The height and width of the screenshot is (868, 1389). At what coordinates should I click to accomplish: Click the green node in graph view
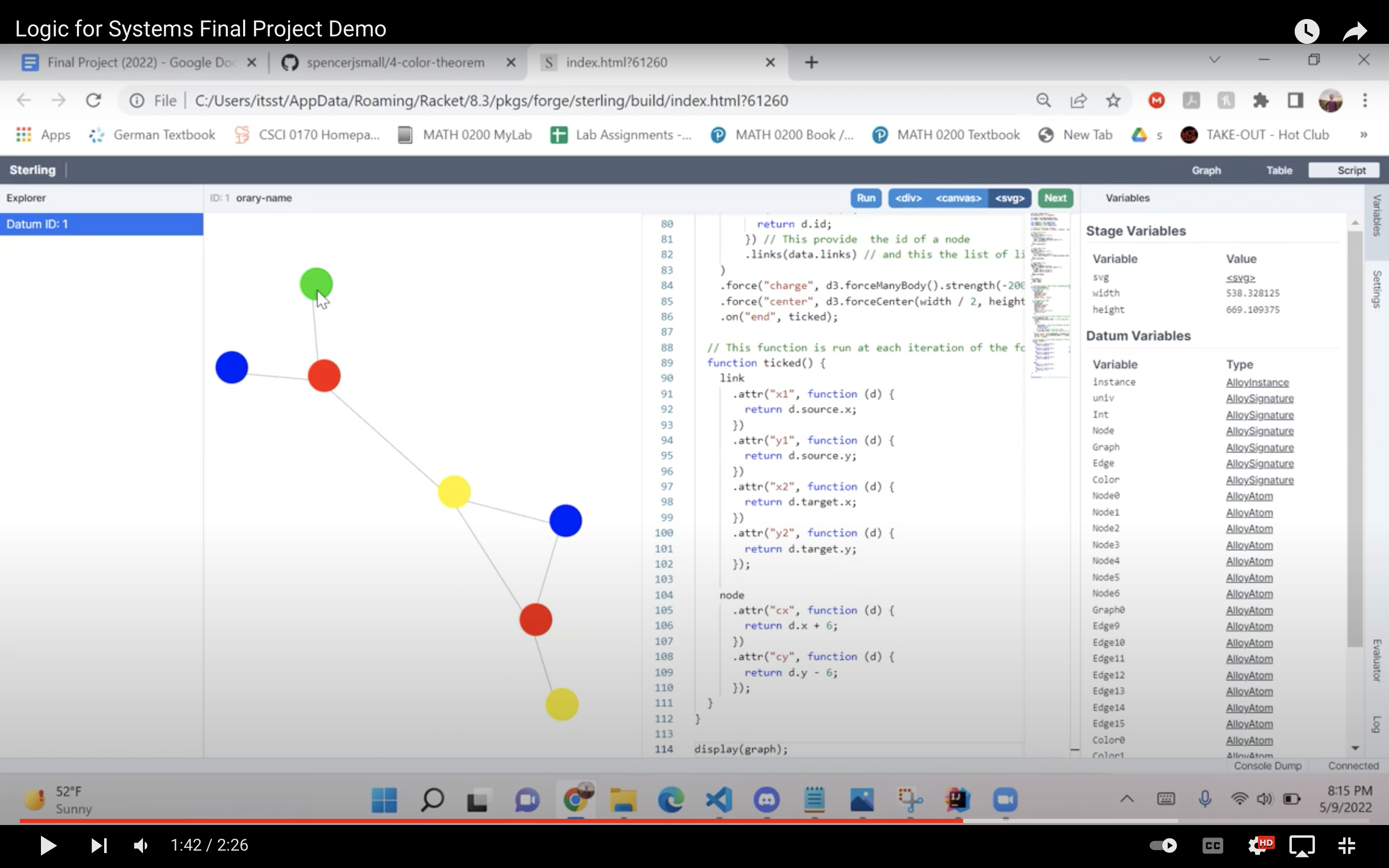[x=315, y=283]
